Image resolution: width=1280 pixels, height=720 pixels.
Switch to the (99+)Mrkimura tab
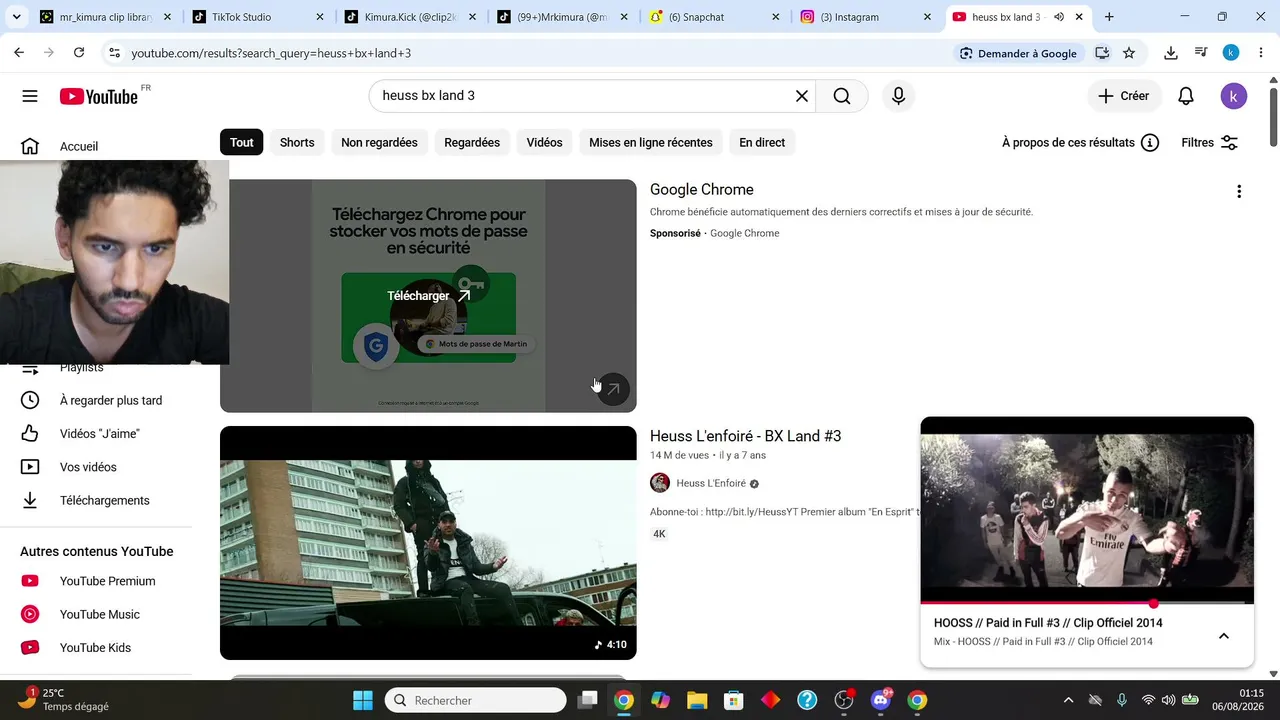(x=564, y=17)
